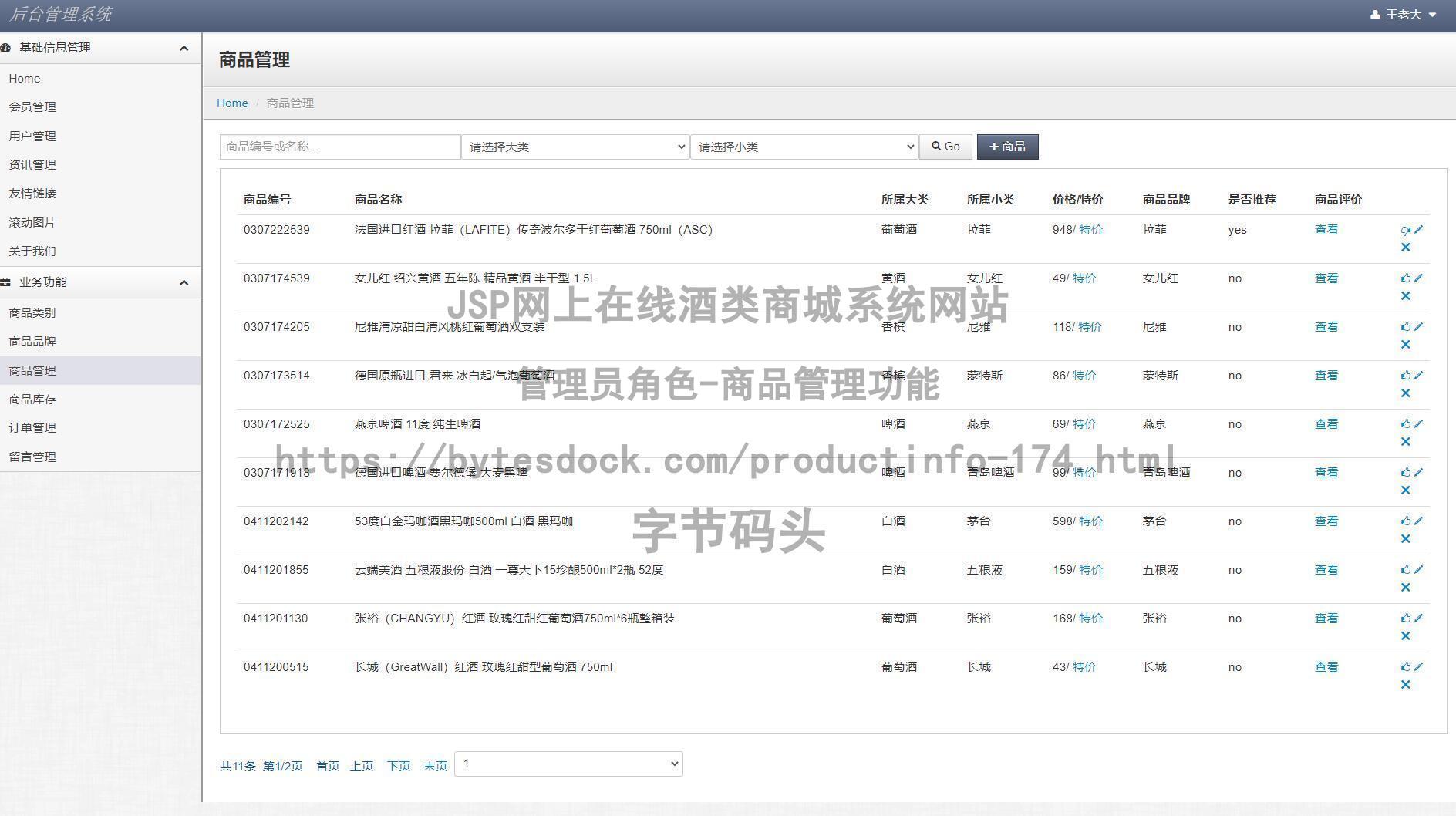Click the edit pencil icon for 长城红酒 row

1419,666
